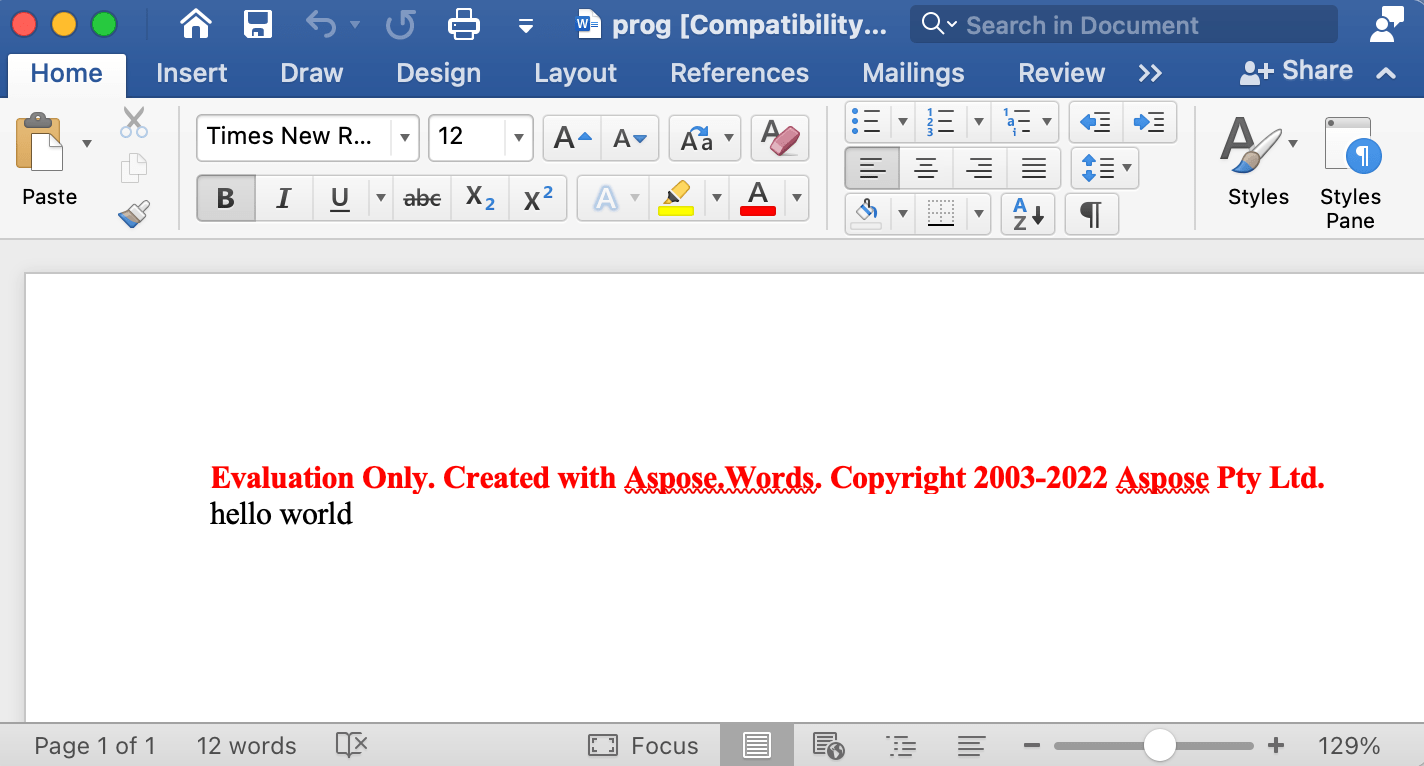The width and height of the screenshot is (1424, 766).
Task: Click the Cut (scissors) icon
Action: point(133,122)
